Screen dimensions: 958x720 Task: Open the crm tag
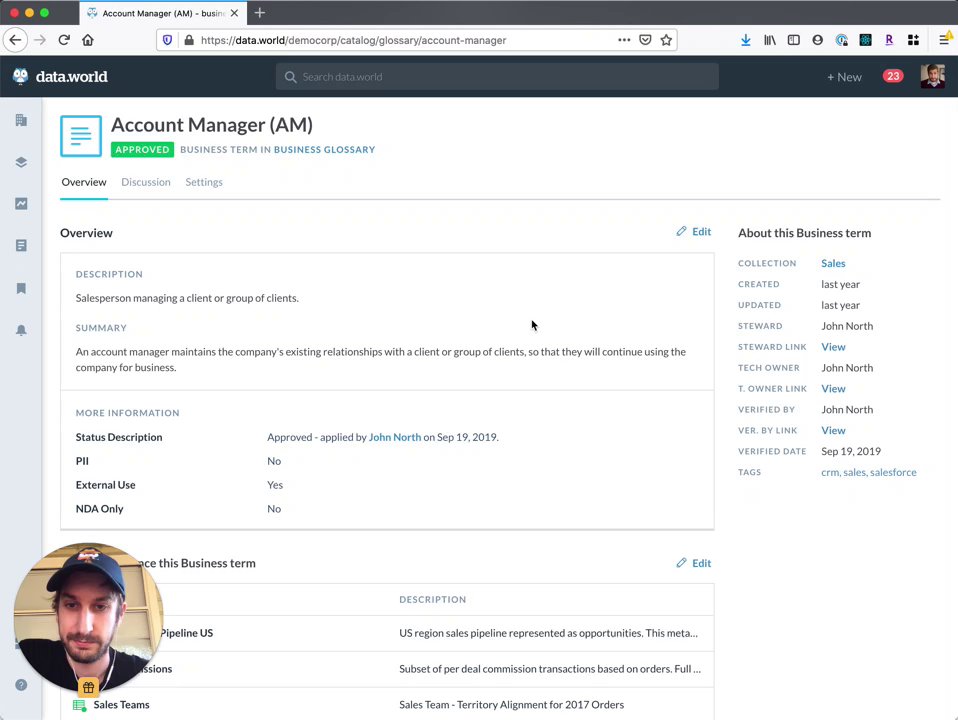click(x=830, y=472)
